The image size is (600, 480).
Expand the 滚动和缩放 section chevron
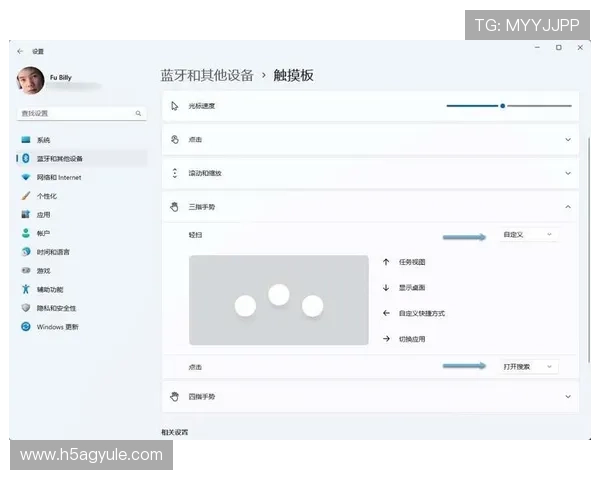[568, 173]
